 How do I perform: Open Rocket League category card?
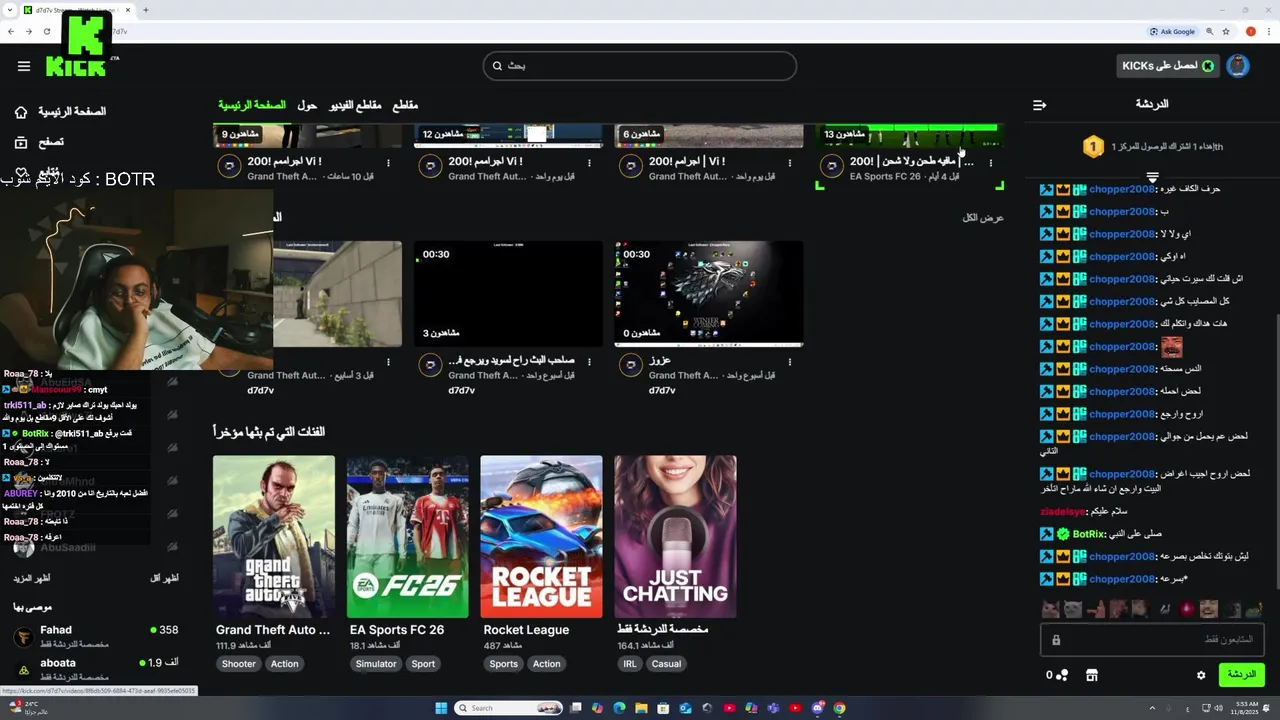pyautogui.click(x=541, y=537)
